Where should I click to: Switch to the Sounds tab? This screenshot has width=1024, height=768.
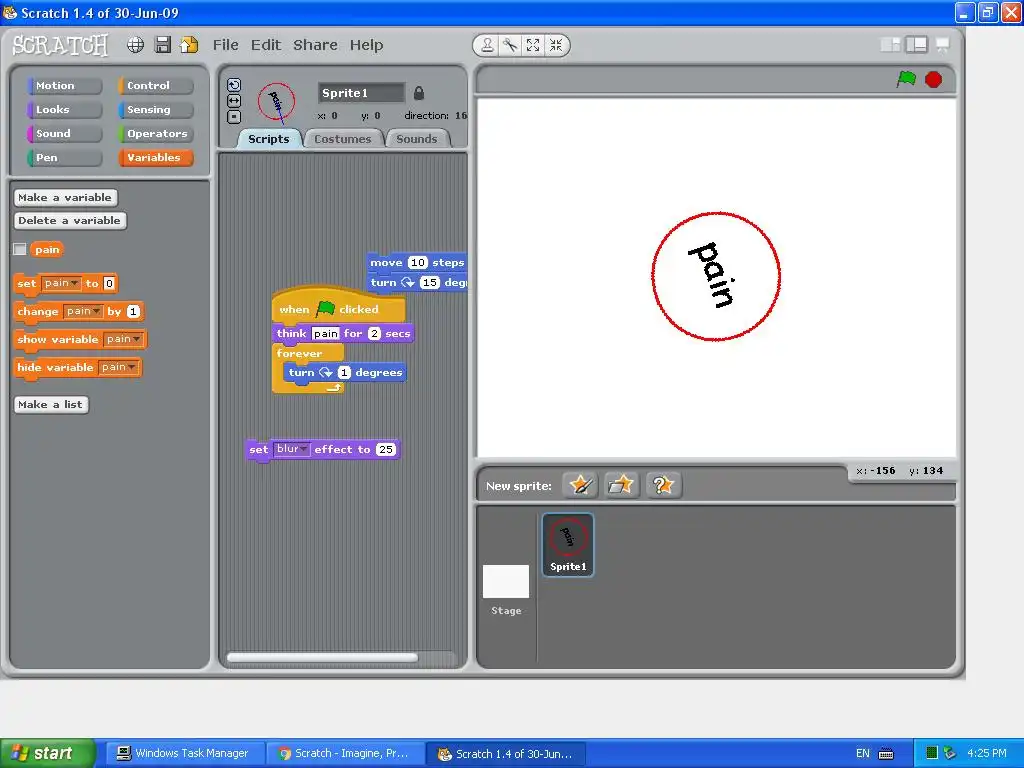pos(416,139)
